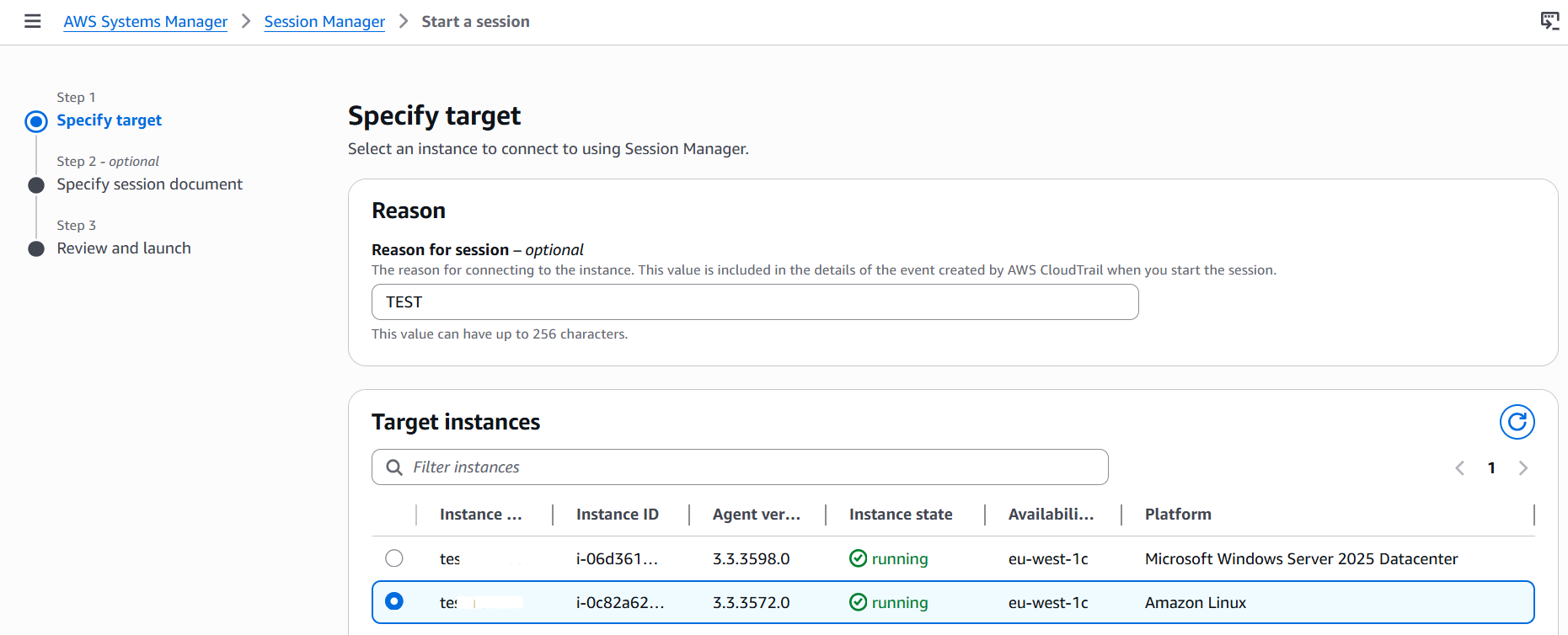
Task: Open Session Manager breadcrumb link
Action: pos(324,22)
